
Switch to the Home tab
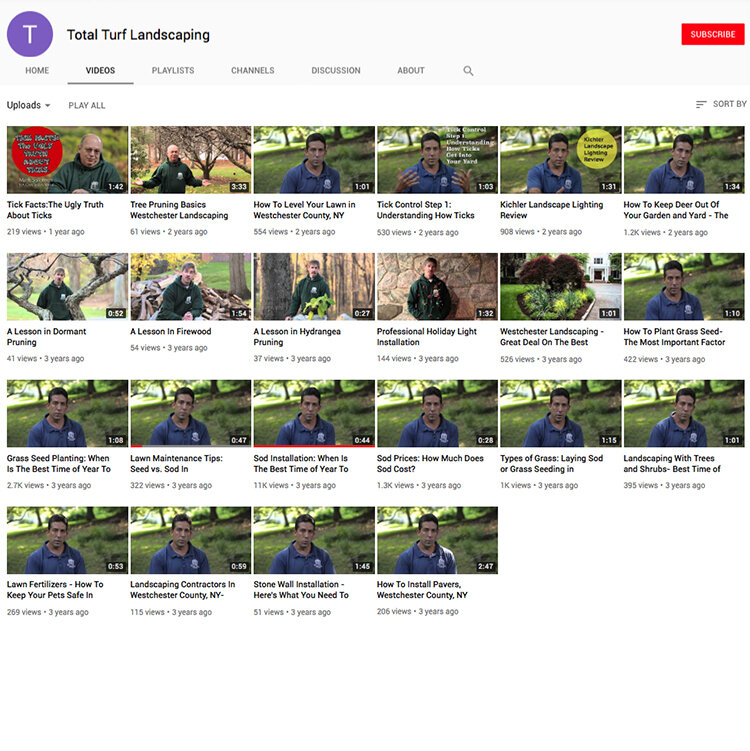pos(37,70)
